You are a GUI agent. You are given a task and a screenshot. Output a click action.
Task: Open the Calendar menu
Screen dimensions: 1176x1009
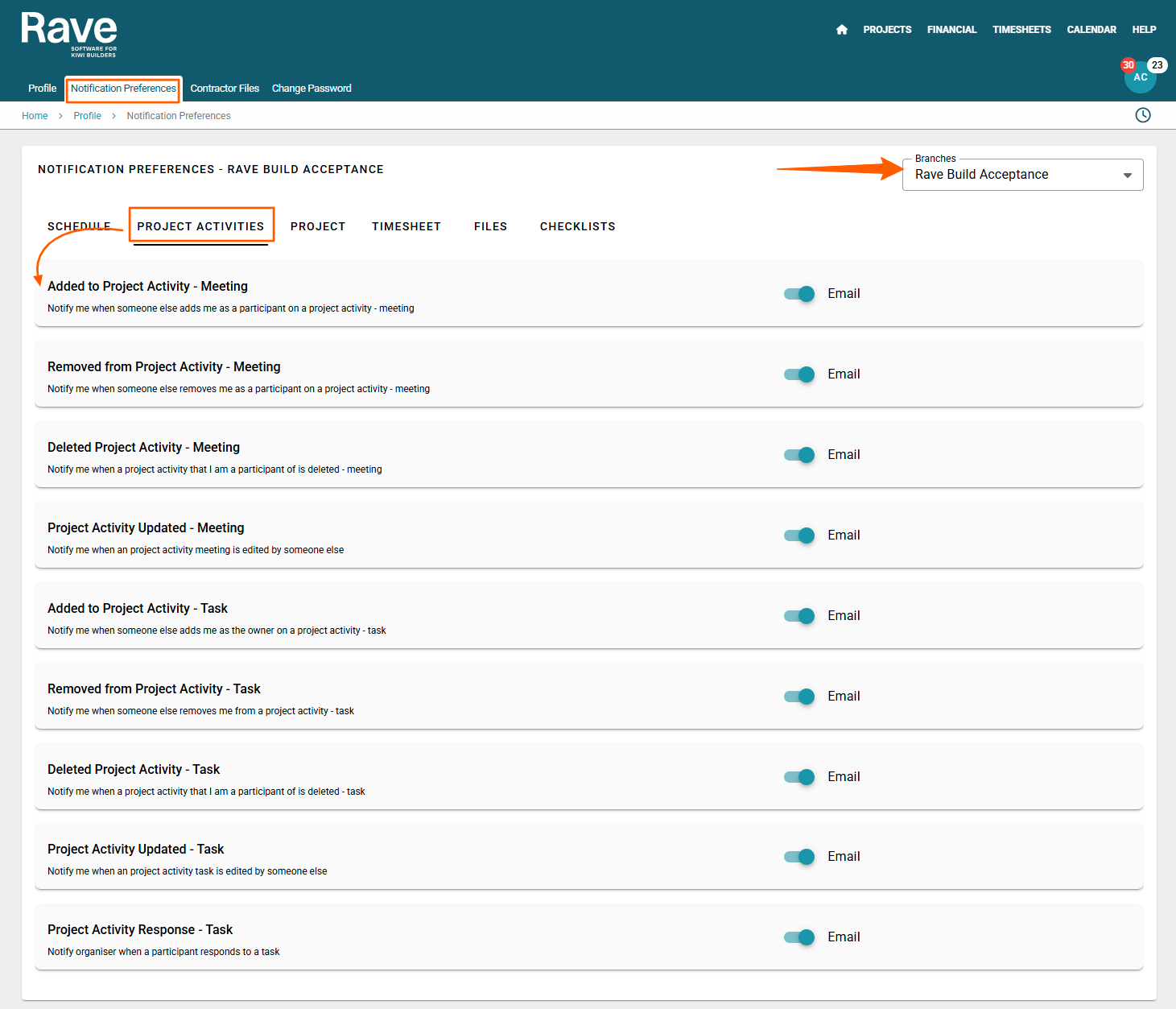pos(1091,30)
